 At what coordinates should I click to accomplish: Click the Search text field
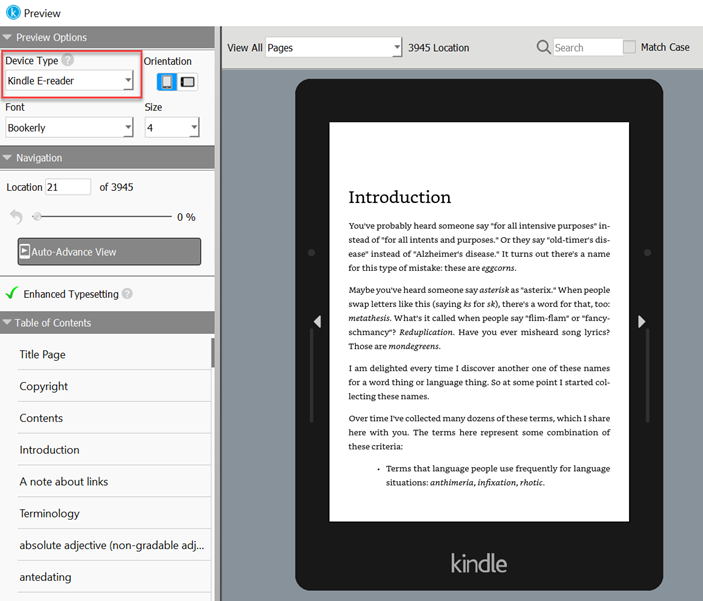(x=588, y=47)
